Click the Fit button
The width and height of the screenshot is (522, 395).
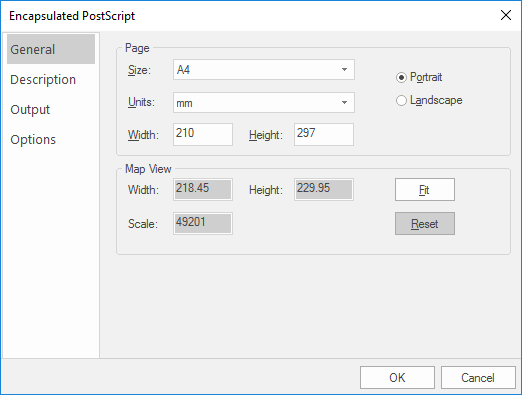point(425,190)
